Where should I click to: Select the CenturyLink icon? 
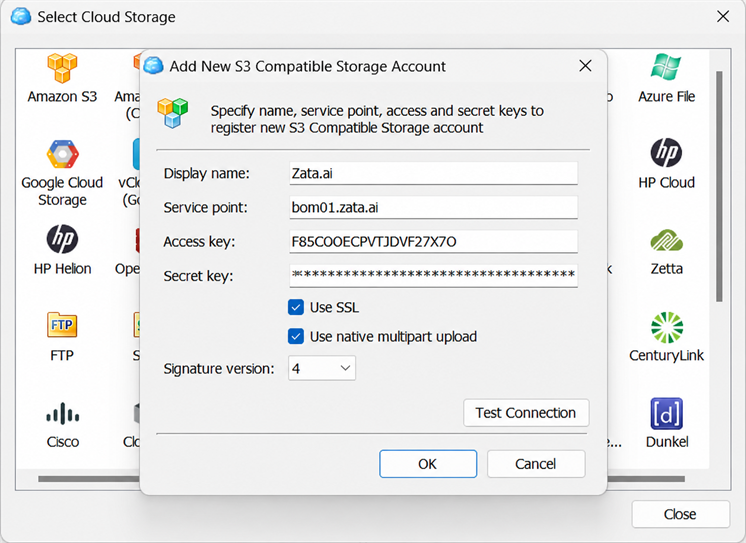tap(667, 327)
